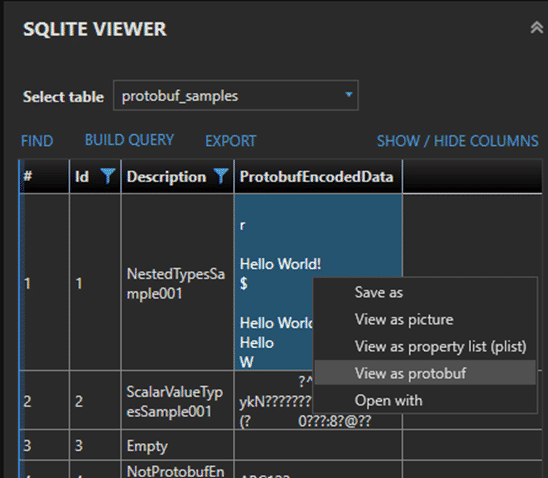Image resolution: width=548 pixels, height=478 pixels.
Task: Select the Empty description cell
Action: tap(177, 445)
